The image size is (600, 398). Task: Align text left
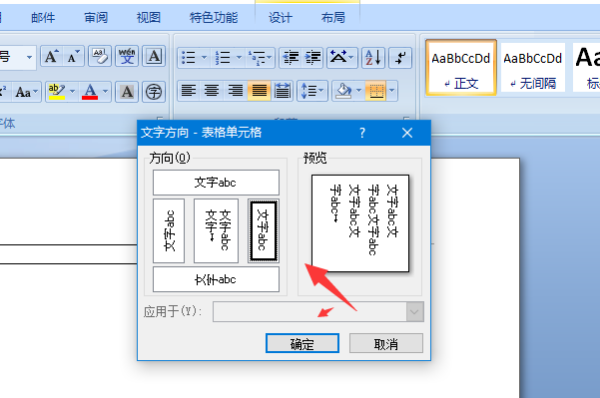(x=189, y=91)
